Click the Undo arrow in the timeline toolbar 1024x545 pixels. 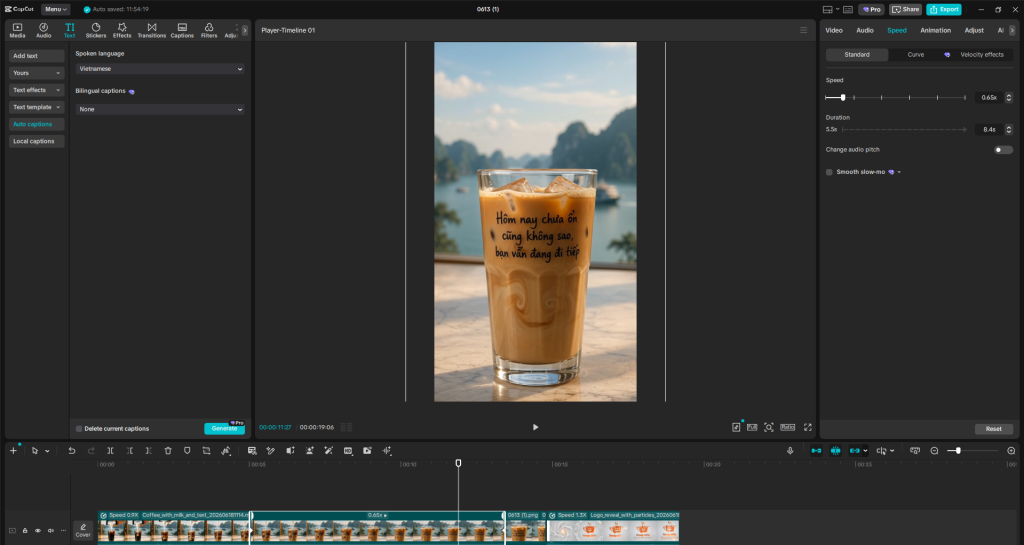[x=72, y=450]
